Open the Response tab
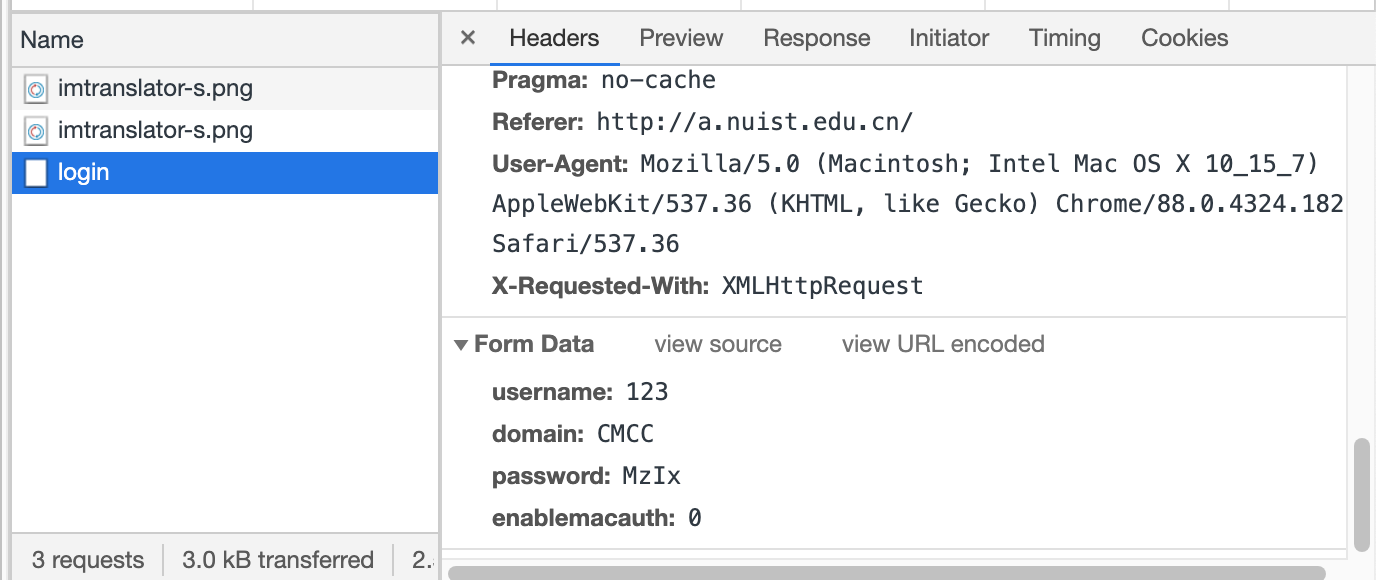Image resolution: width=1376 pixels, height=580 pixels. [x=816, y=38]
